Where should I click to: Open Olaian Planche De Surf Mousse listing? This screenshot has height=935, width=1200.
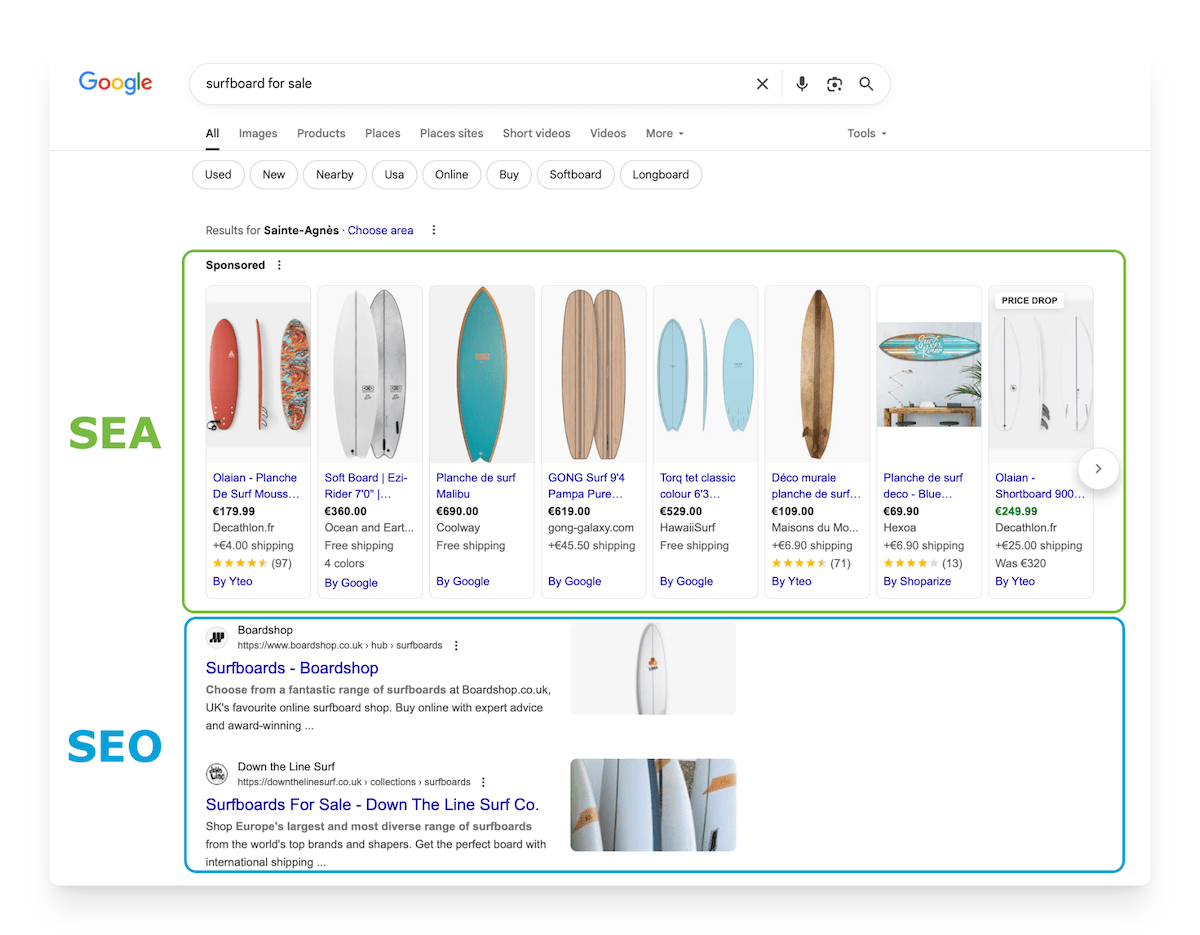click(256, 485)
